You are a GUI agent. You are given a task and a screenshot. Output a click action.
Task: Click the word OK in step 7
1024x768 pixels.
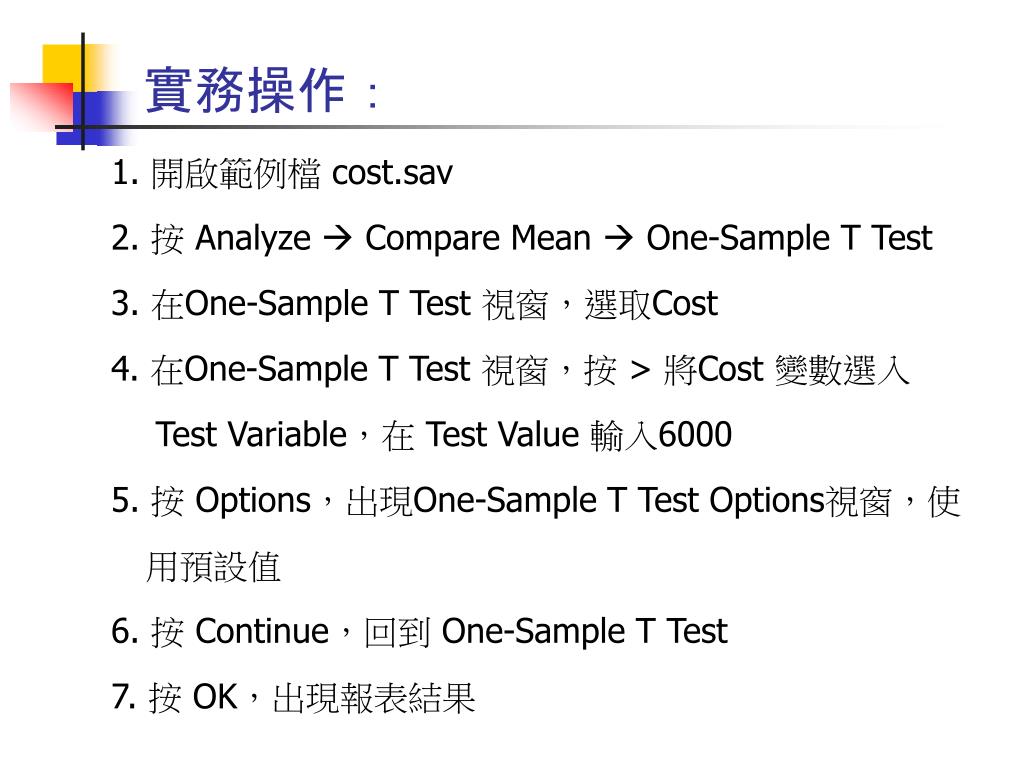coord(215,697)
